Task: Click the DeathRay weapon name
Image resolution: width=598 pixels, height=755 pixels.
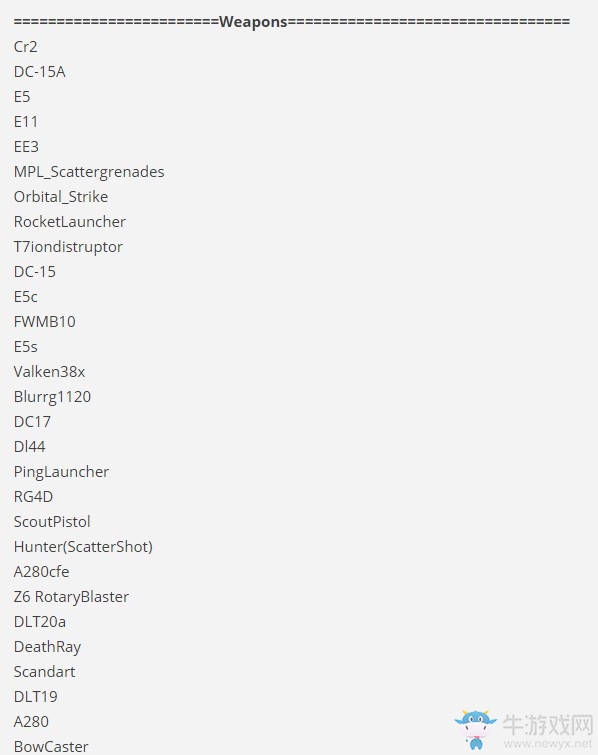Action: [x=47, y=647]
